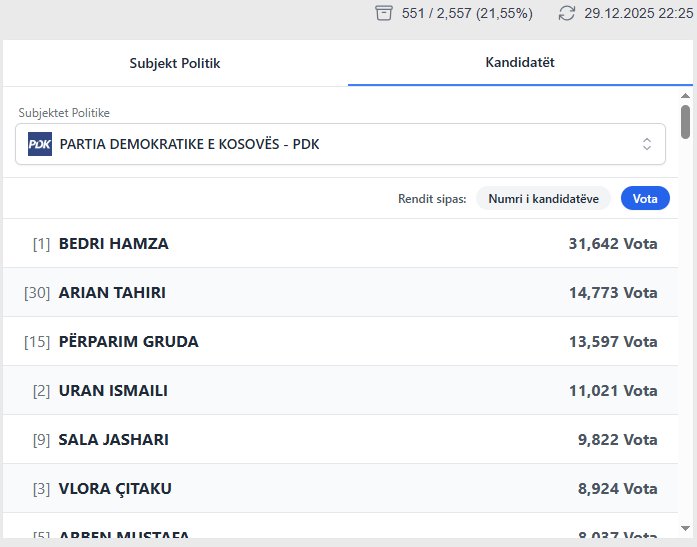
Task: Toggle sorting by Vota
Action: (645, 199)
